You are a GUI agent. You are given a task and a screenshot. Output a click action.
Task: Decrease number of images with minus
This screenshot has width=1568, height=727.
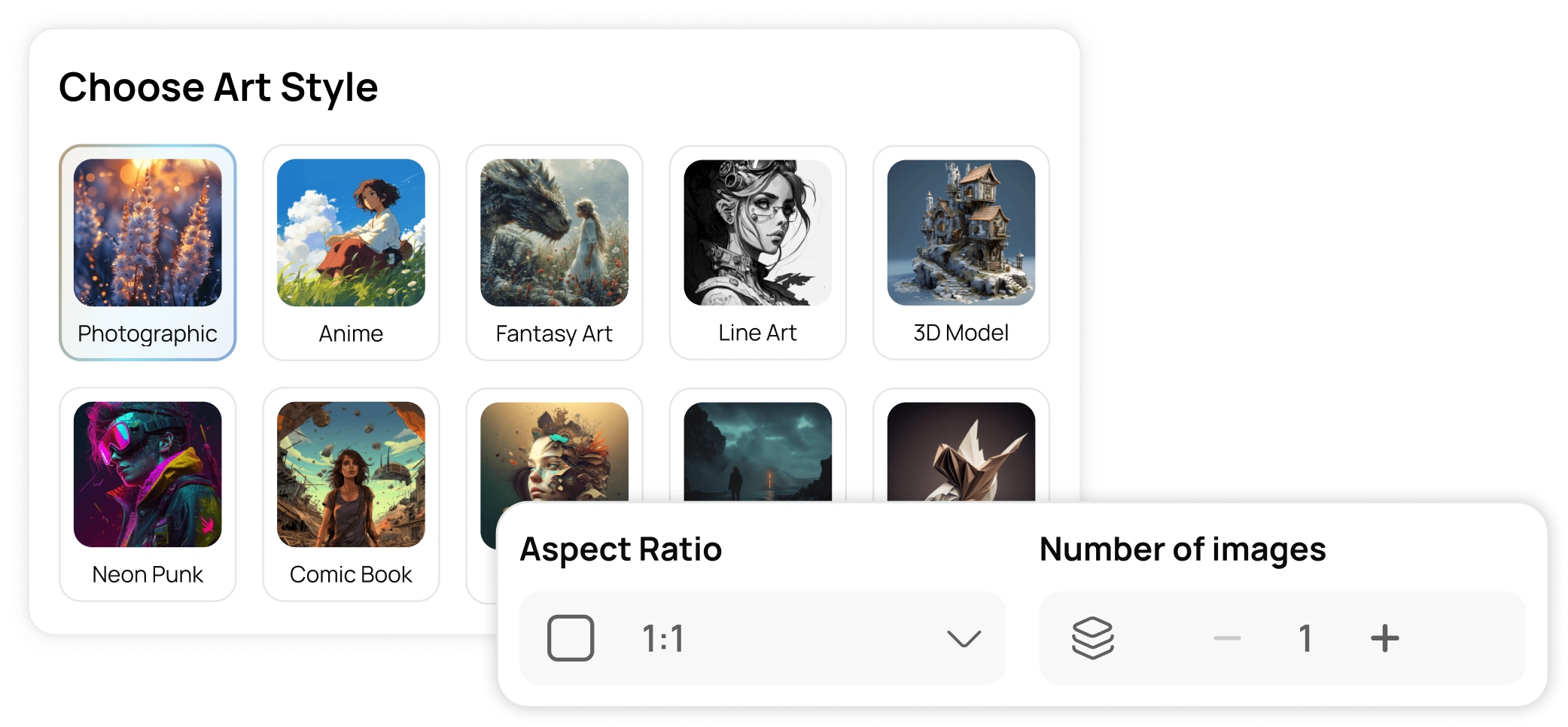[1227, 639]
